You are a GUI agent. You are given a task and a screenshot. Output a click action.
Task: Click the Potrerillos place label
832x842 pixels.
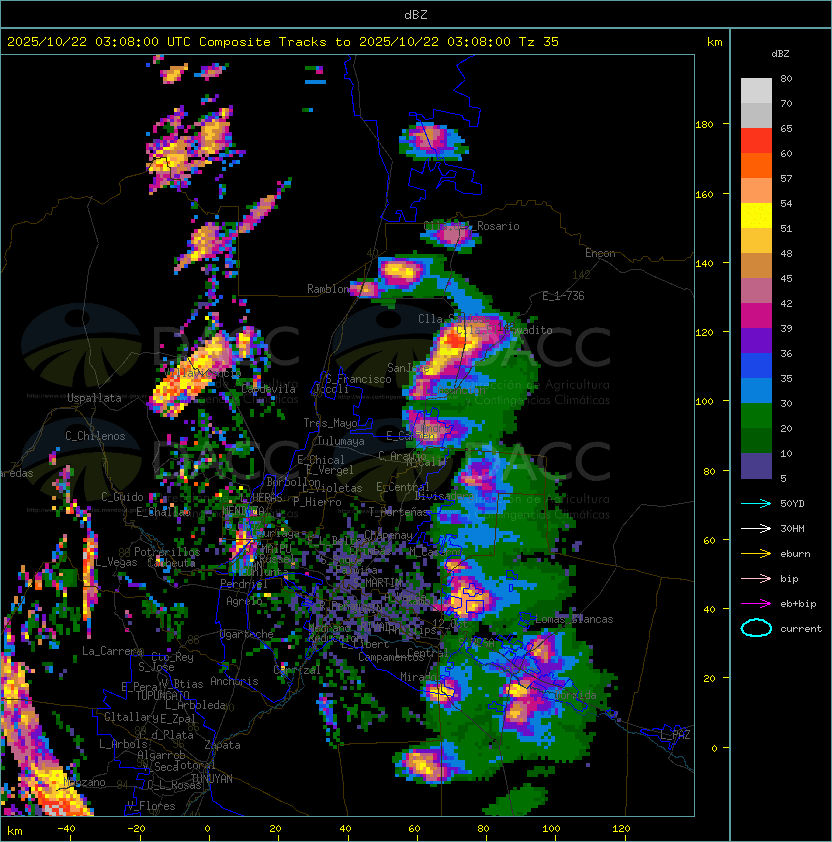(x=167, y=552)
